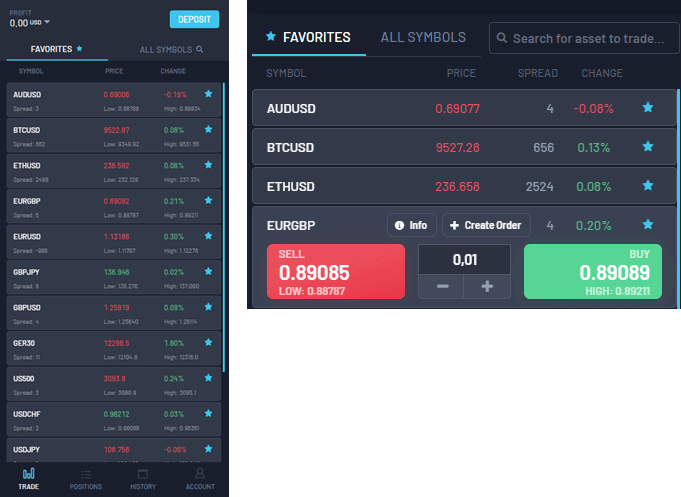
Task: Select the FAVORITES tab below the DEPOSIT button
Action: (56, 48)
